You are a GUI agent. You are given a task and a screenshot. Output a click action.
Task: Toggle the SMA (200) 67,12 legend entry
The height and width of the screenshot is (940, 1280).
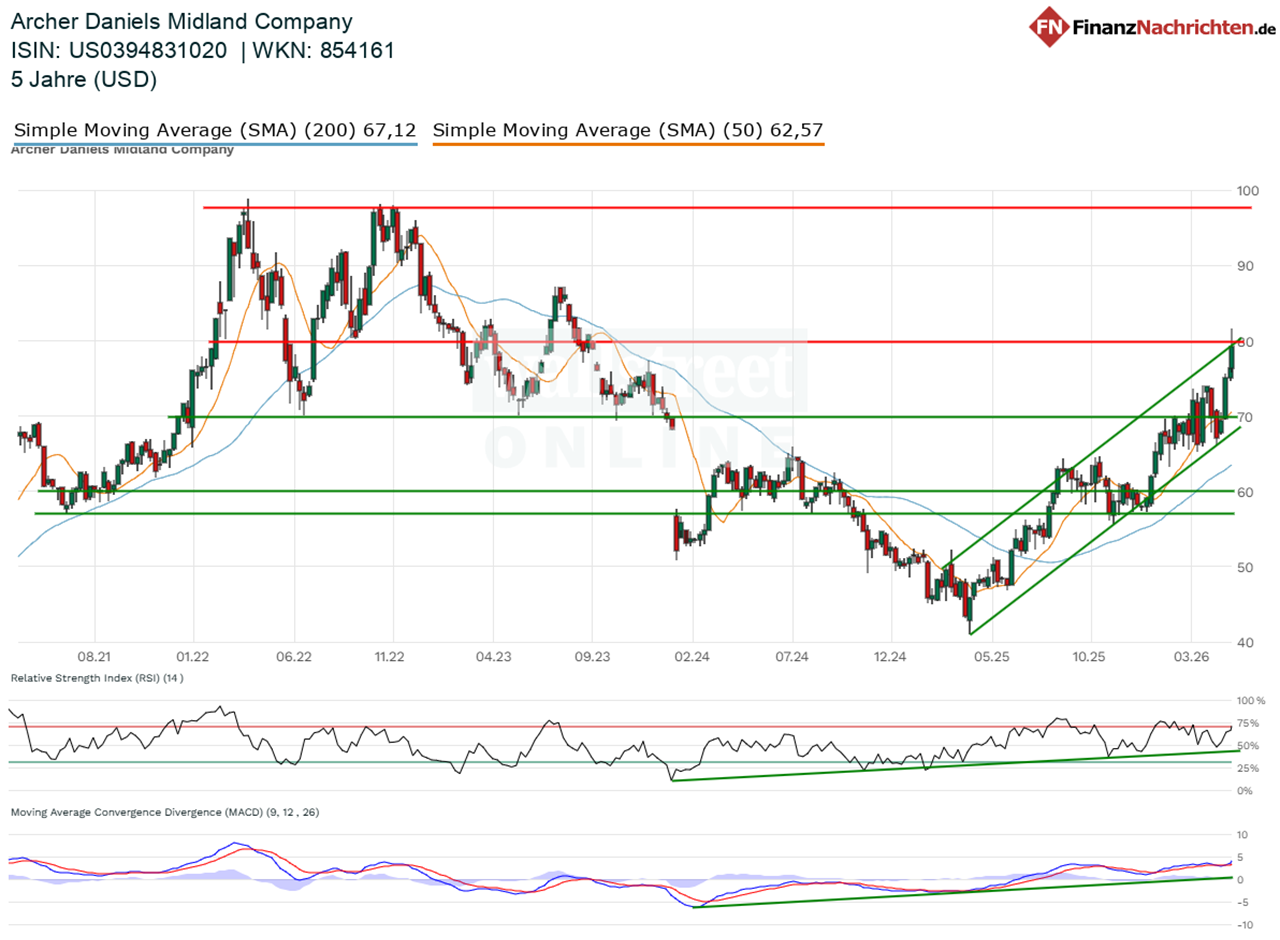point(215,130)
